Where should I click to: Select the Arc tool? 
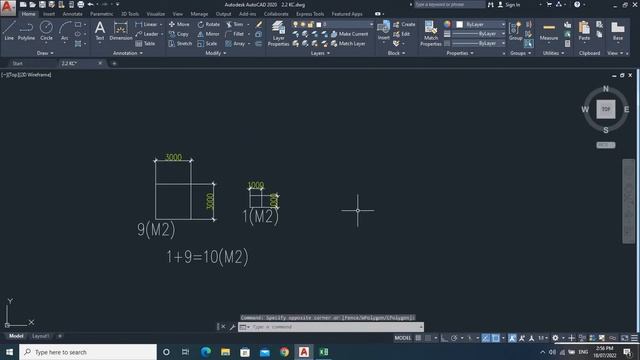click(x=64, y=31)
